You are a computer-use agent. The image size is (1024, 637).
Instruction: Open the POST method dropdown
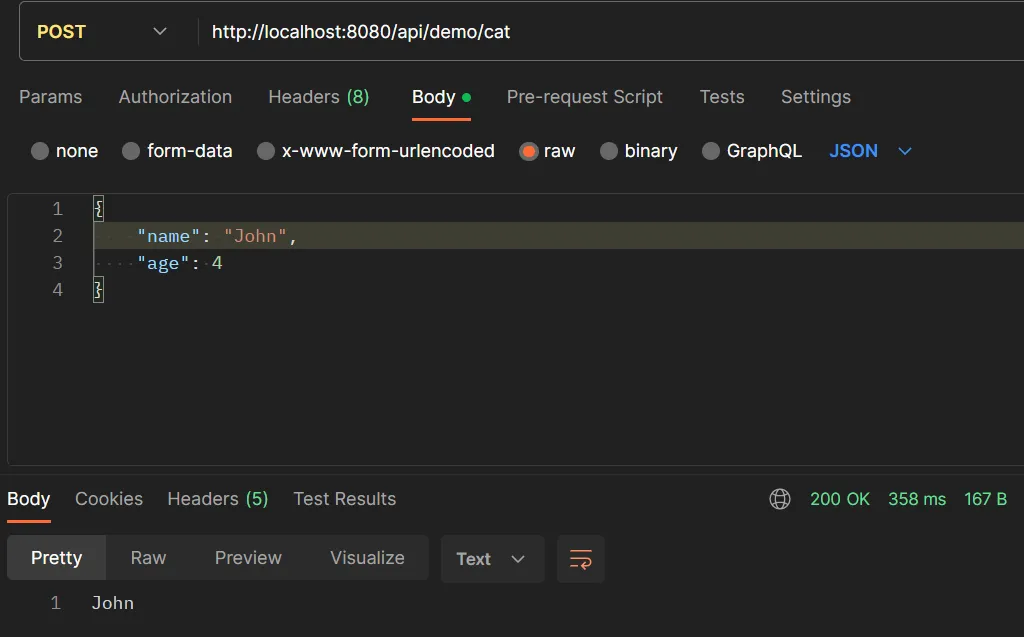pos(102,32)
